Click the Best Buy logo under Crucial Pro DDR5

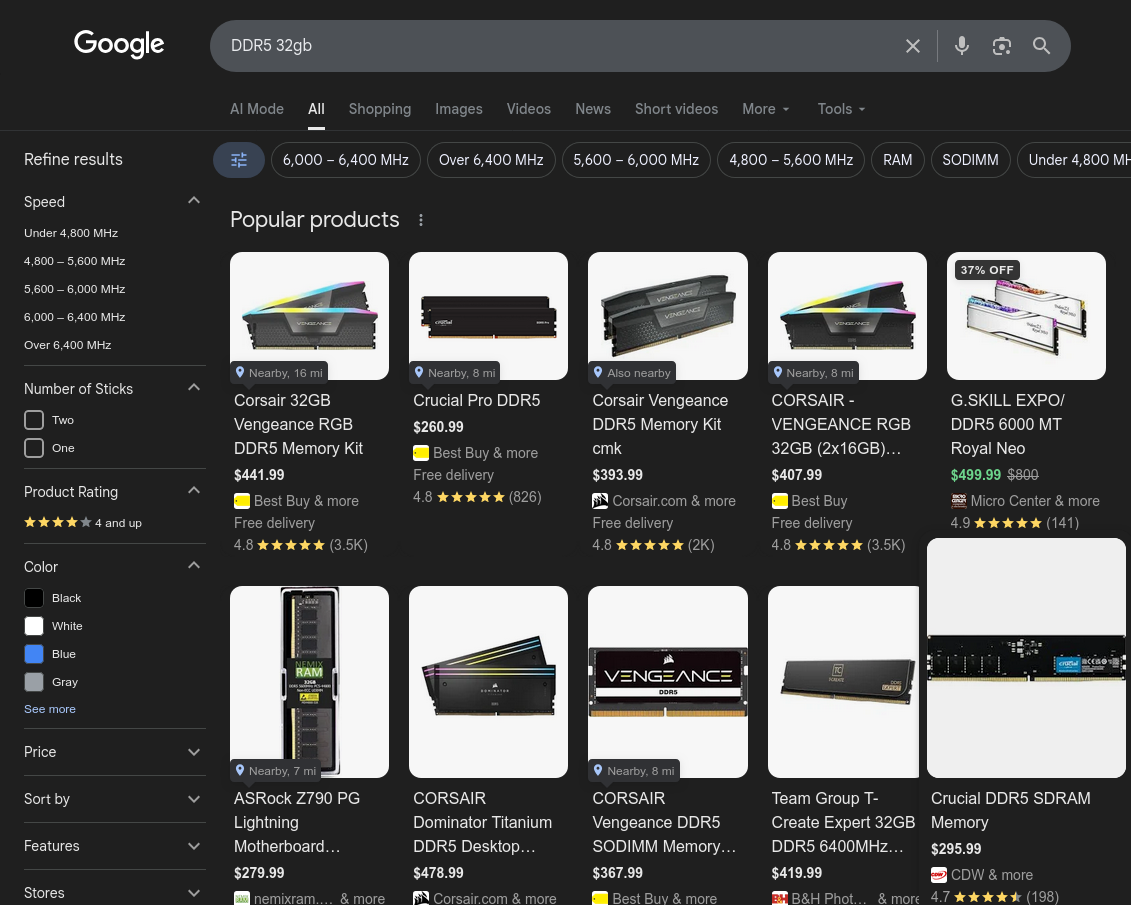click(421, 453)
